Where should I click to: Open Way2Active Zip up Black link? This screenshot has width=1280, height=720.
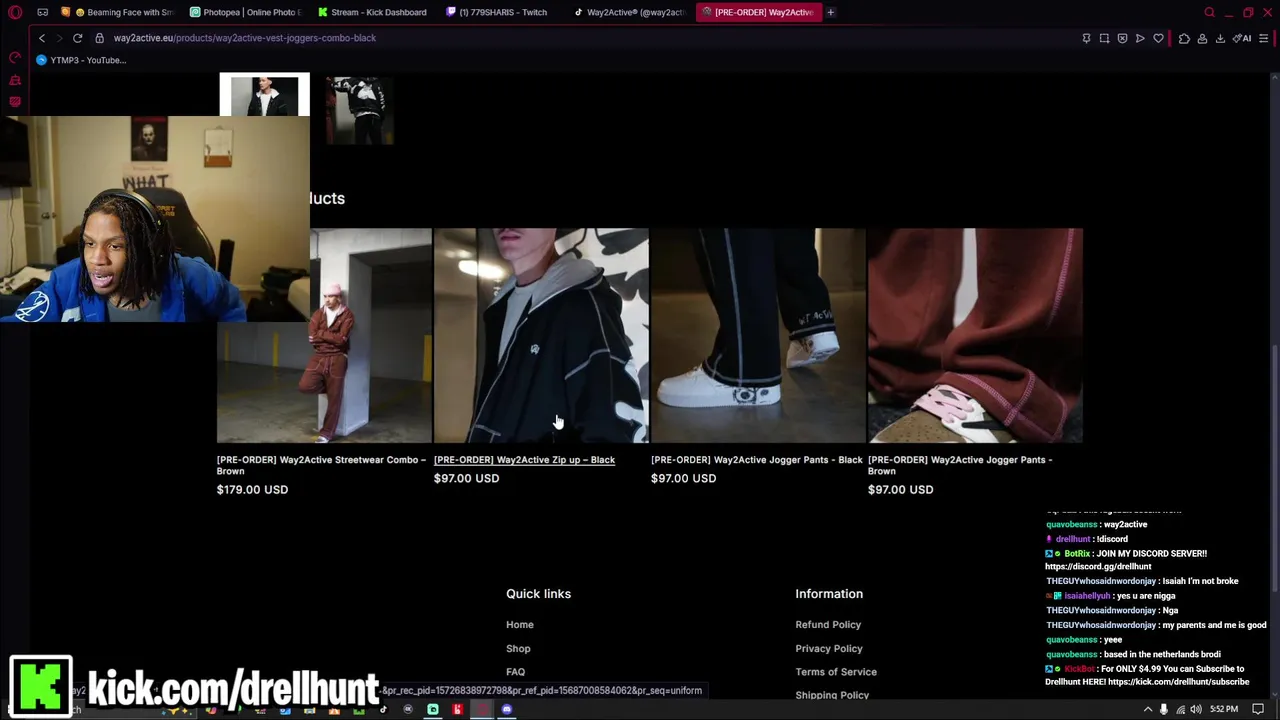coord(524,460)
